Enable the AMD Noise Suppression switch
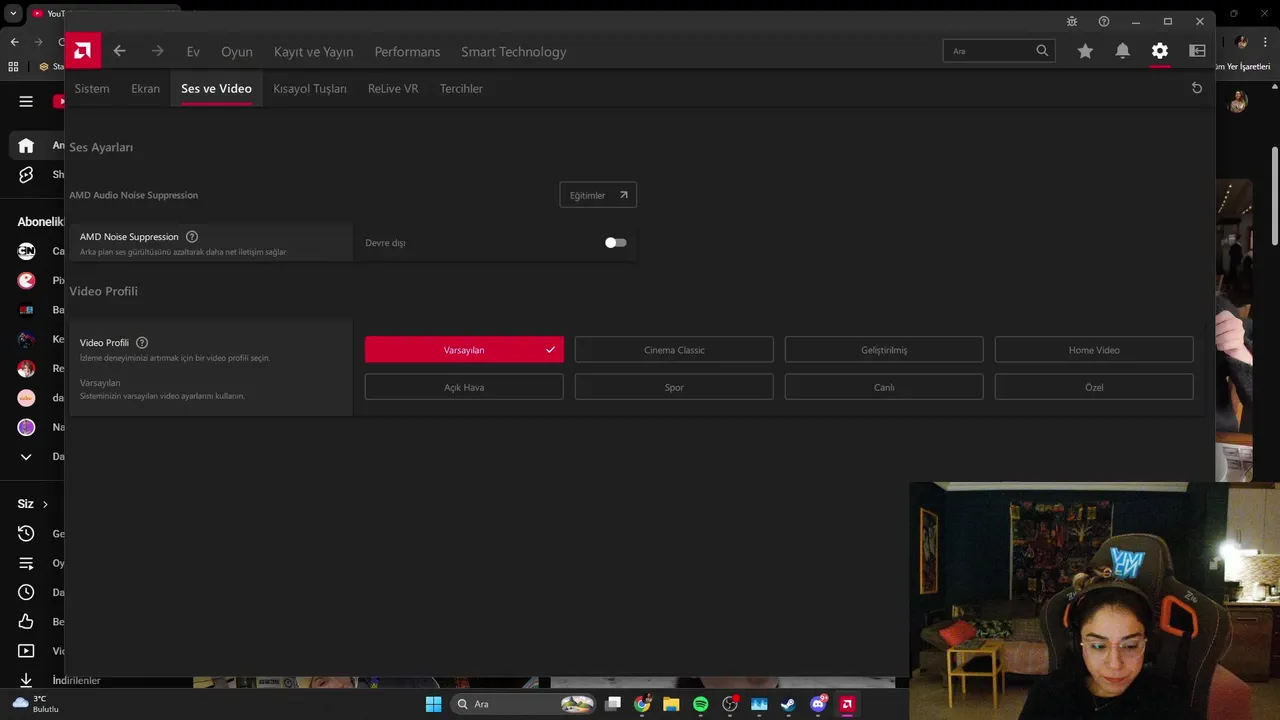Screen dimensions: 1280x720 [x=616, y=242]
